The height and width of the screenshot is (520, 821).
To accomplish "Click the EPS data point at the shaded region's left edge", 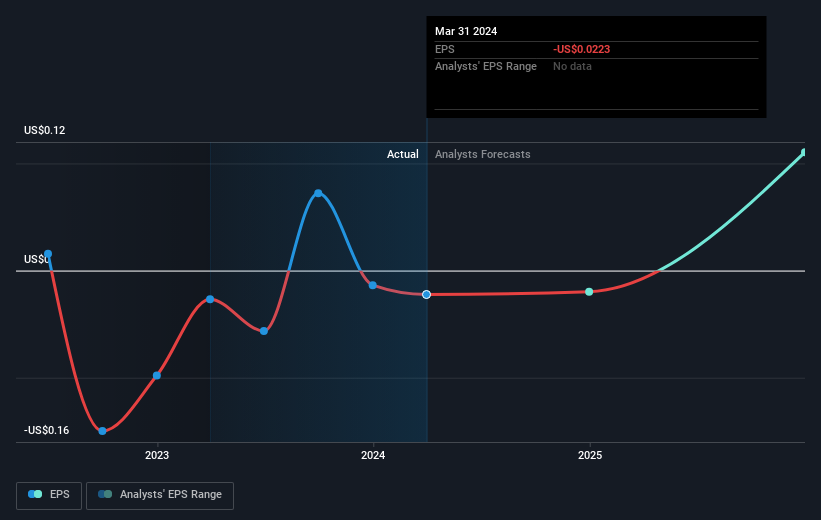I will click(x=210, y=299).
